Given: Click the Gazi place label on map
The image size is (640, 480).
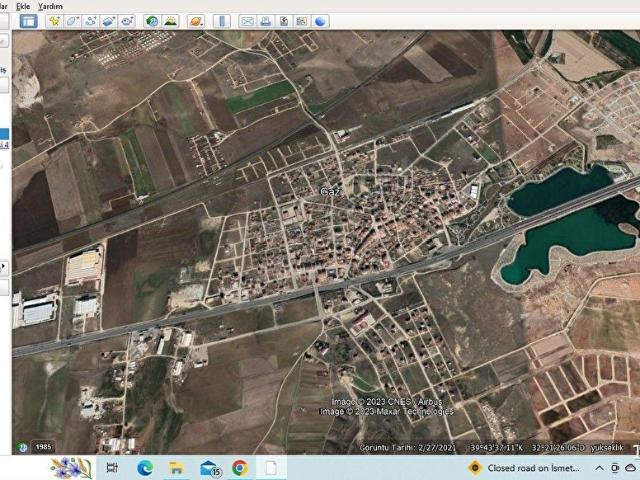Looking at the screenshot, I should [x=330, y=190].
